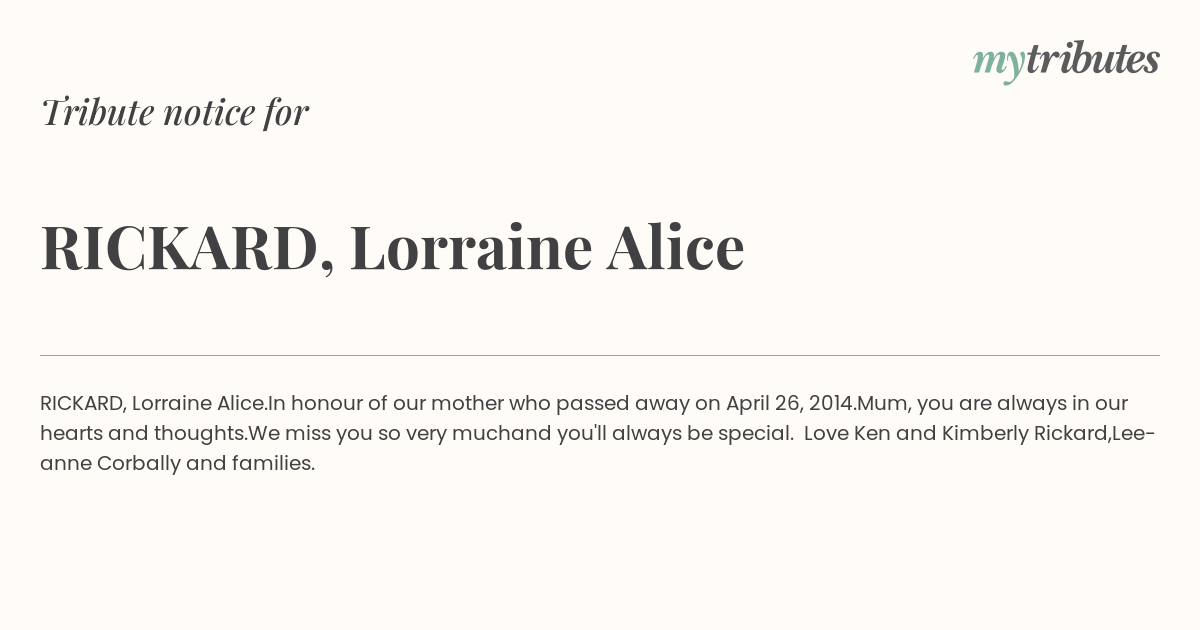Click the horizontal divider line
The height and width of the screenshot is (630, 1200).
coord(600,355)
